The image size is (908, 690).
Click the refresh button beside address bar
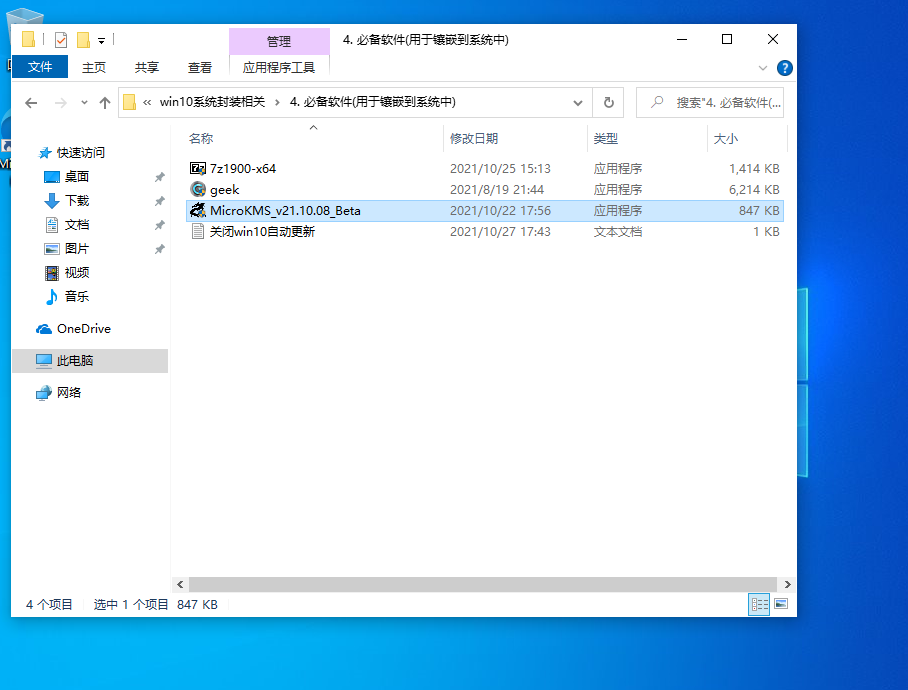pos(608,102)
